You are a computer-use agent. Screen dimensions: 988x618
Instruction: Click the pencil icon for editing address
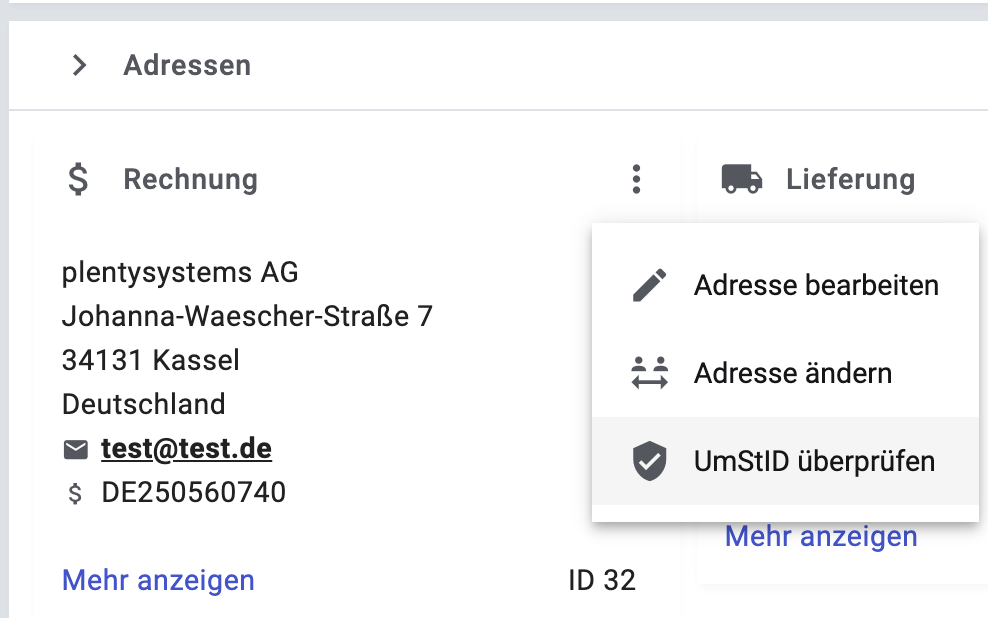[x=651, y=286]
